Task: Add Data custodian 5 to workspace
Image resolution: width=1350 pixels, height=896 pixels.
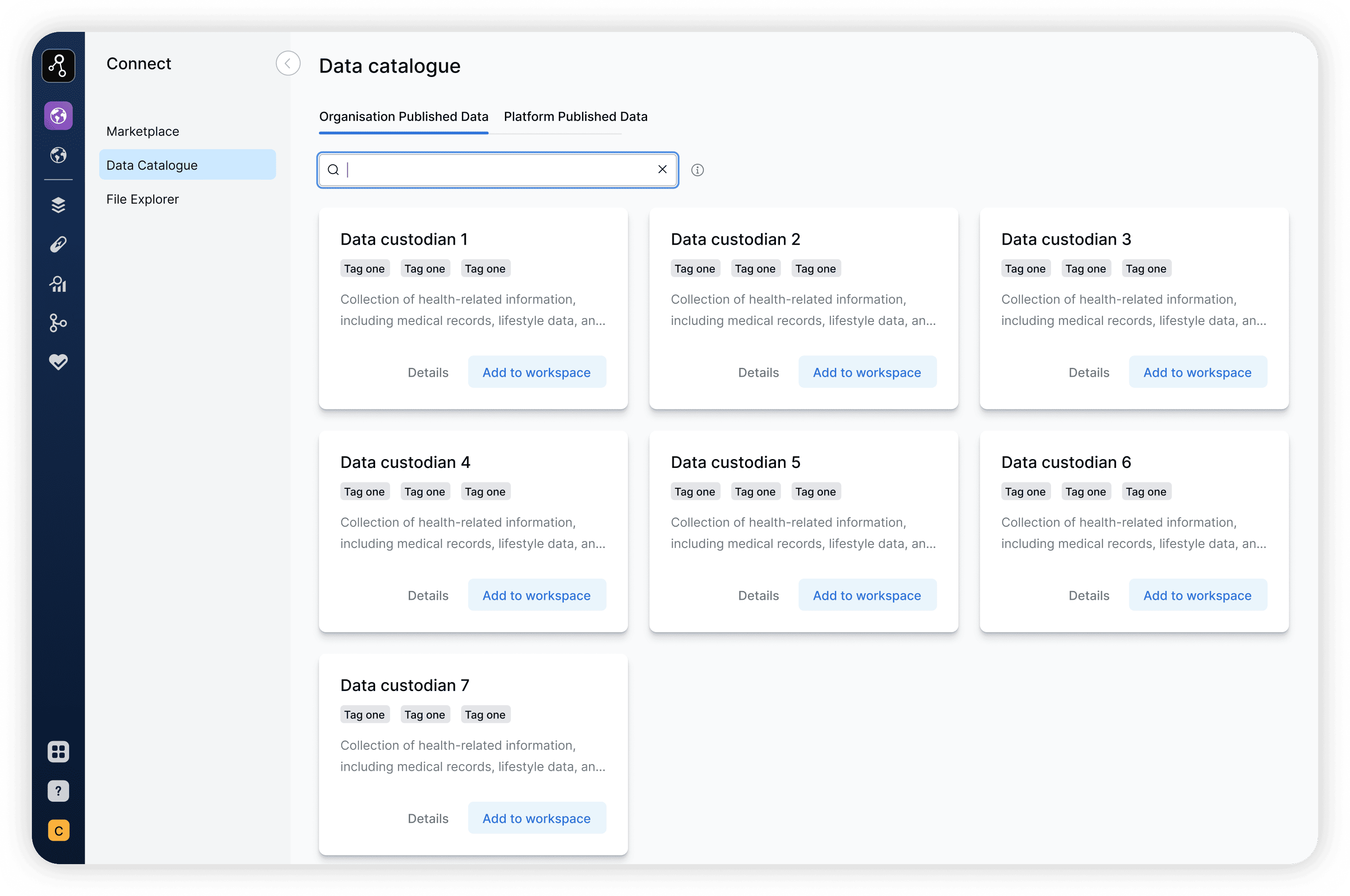Action: [x=867, y=595]
